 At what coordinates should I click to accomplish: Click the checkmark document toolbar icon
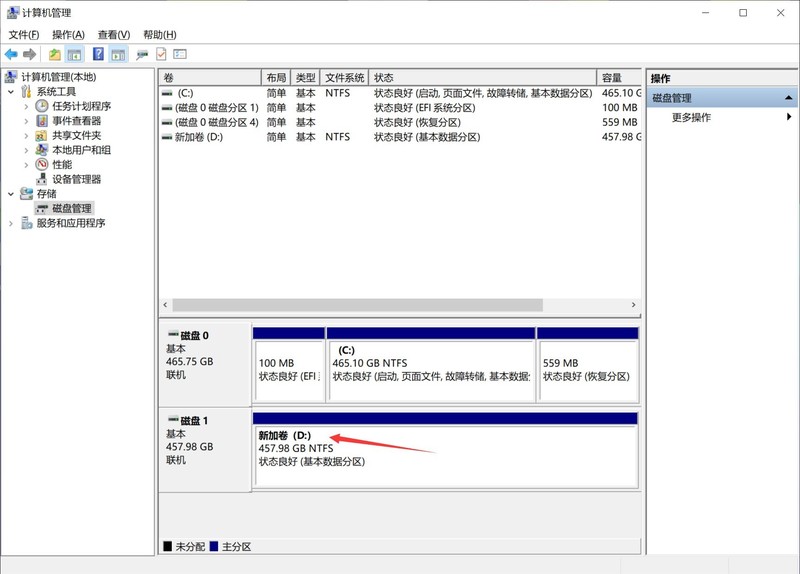point(161,54)
